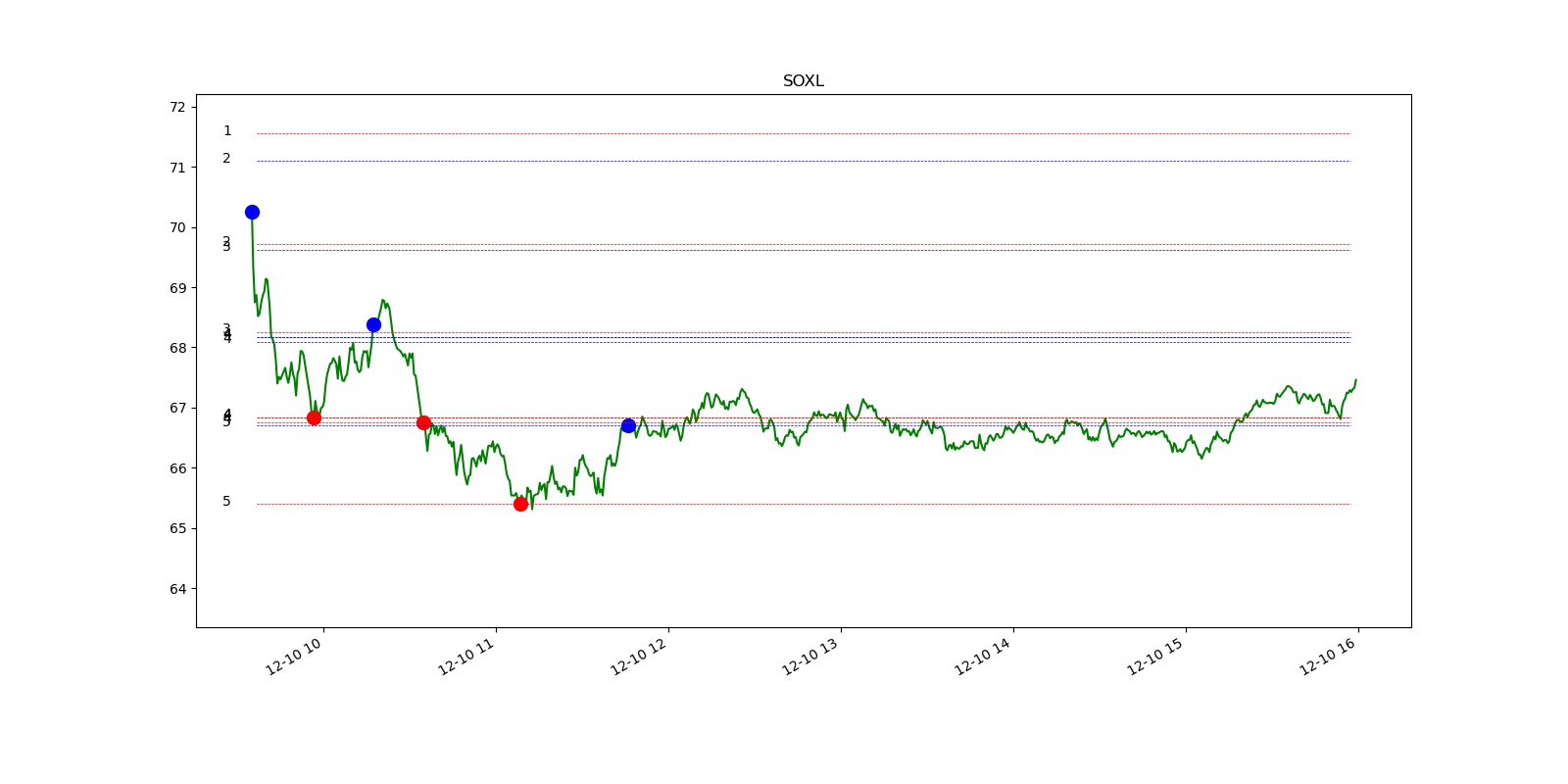Select the red marker at the 65.4 low
This screenshot has width=1568, height=784.
pyautogui.click(x=520, y=504)
